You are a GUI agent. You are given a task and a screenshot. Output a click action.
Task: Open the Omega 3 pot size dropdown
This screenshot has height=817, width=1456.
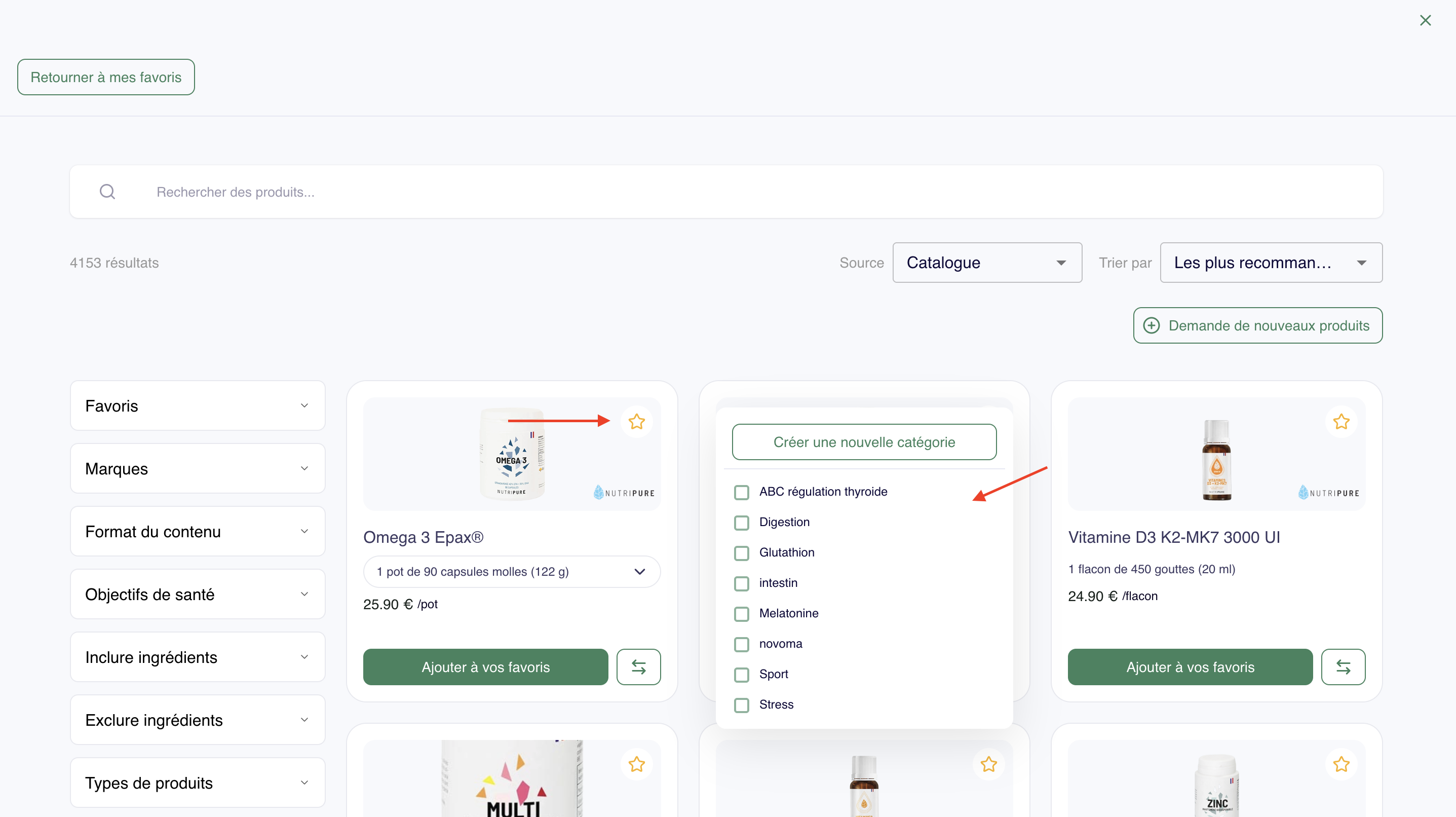(x=511, y=572)
